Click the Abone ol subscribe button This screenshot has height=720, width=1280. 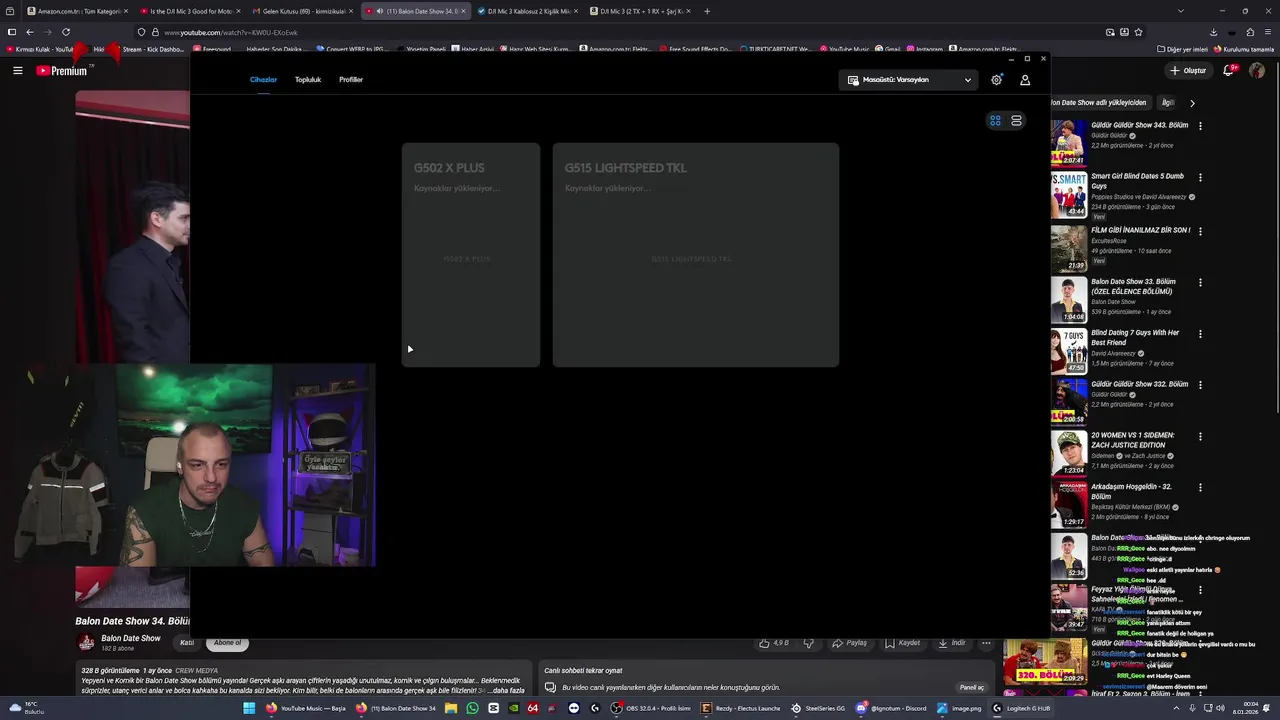click(227, 643)
